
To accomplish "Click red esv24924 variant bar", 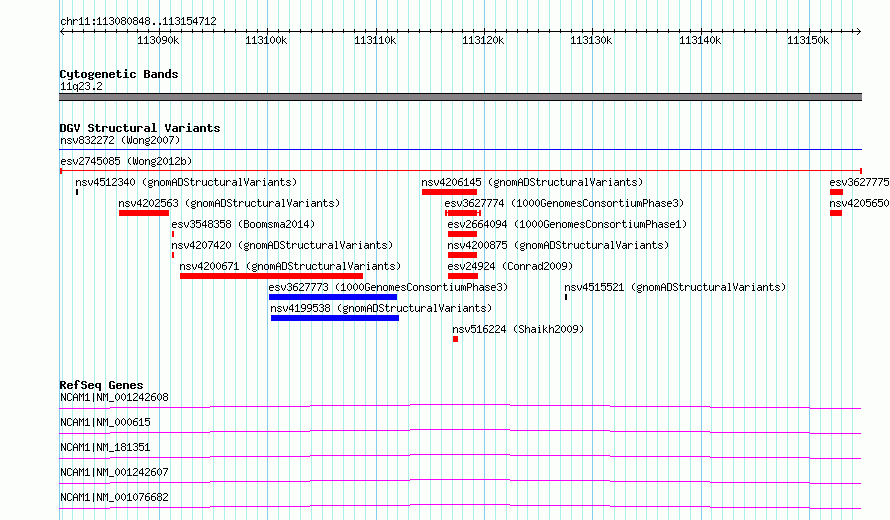I will point(463,276).
